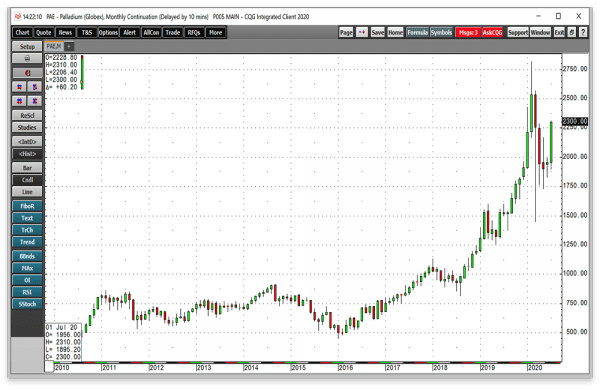Open the Options menu button
This screenshot has height=390, width=600.
coord(108,33)
